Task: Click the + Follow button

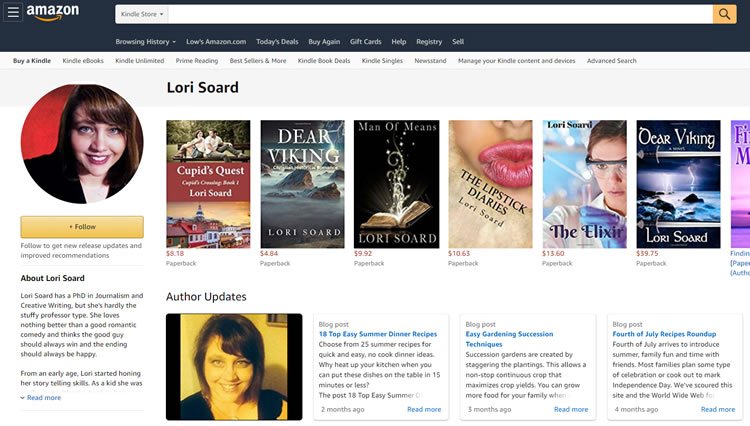Action: coord(82,227)
